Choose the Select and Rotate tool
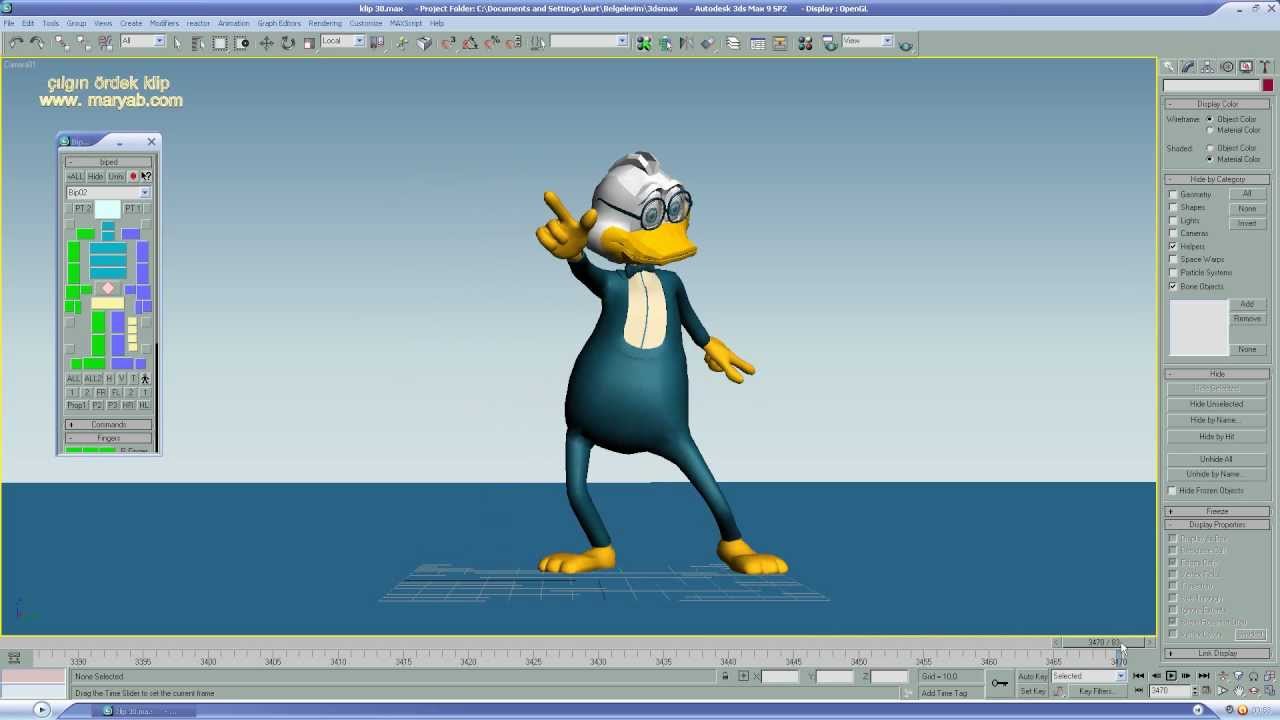This screenshot has height=720, width=1280. point(288,43)
